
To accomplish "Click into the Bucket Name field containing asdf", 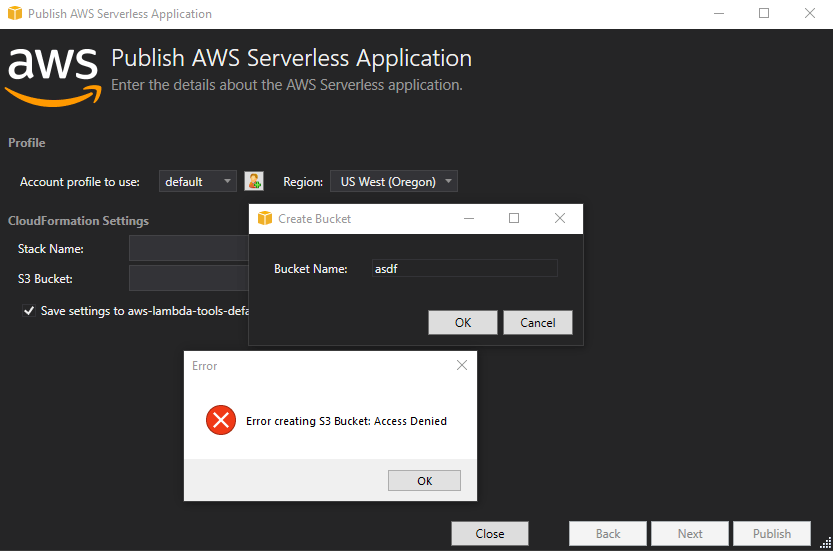I will (465, 268).
